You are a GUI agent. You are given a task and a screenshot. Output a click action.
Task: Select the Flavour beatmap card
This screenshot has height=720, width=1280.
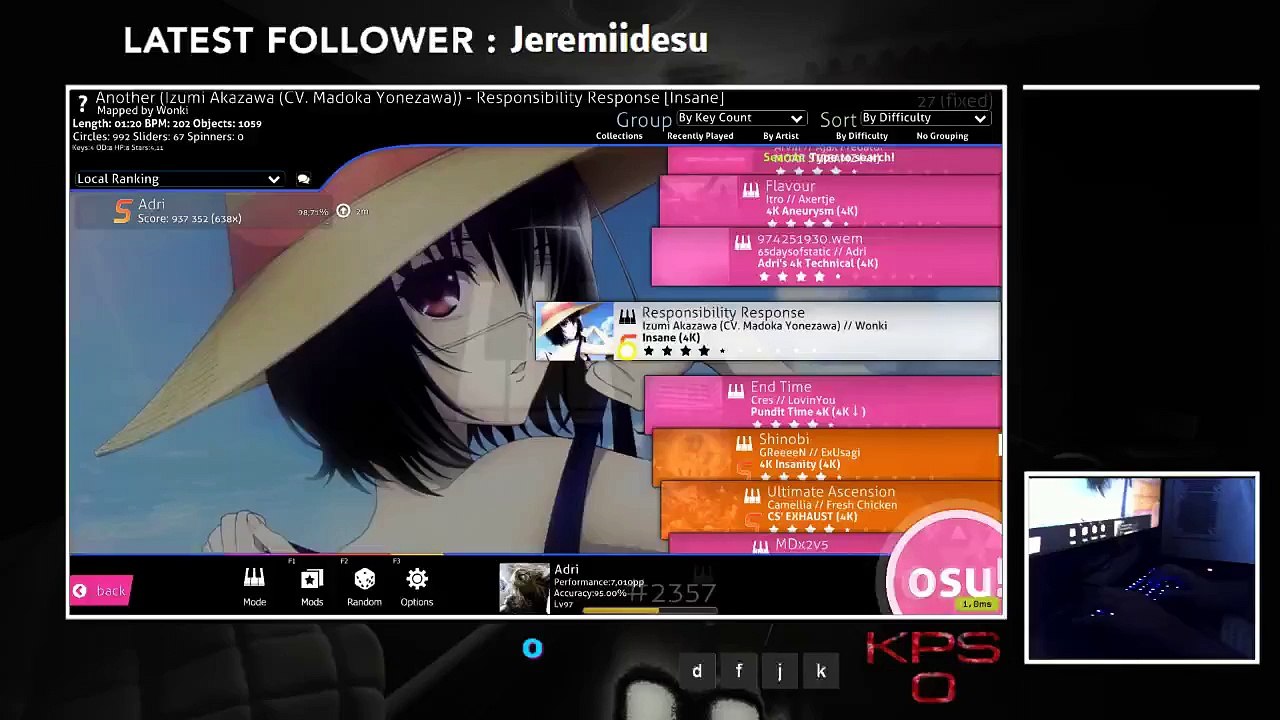point(830,201)
